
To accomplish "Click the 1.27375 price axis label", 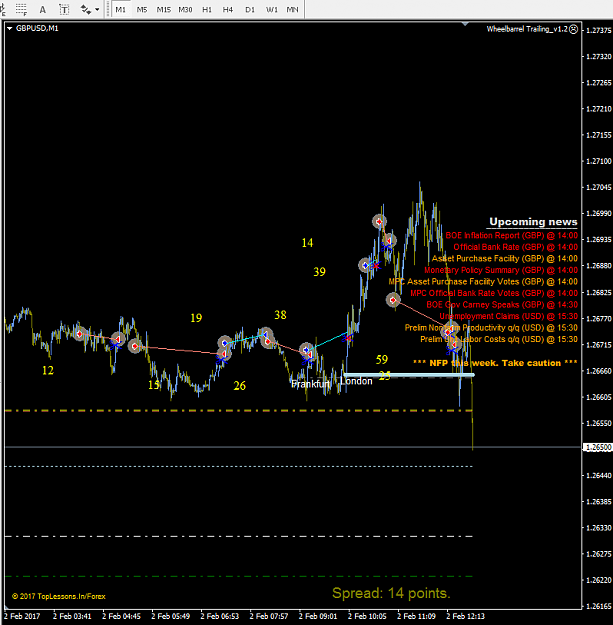I will [x=598, y=30].
